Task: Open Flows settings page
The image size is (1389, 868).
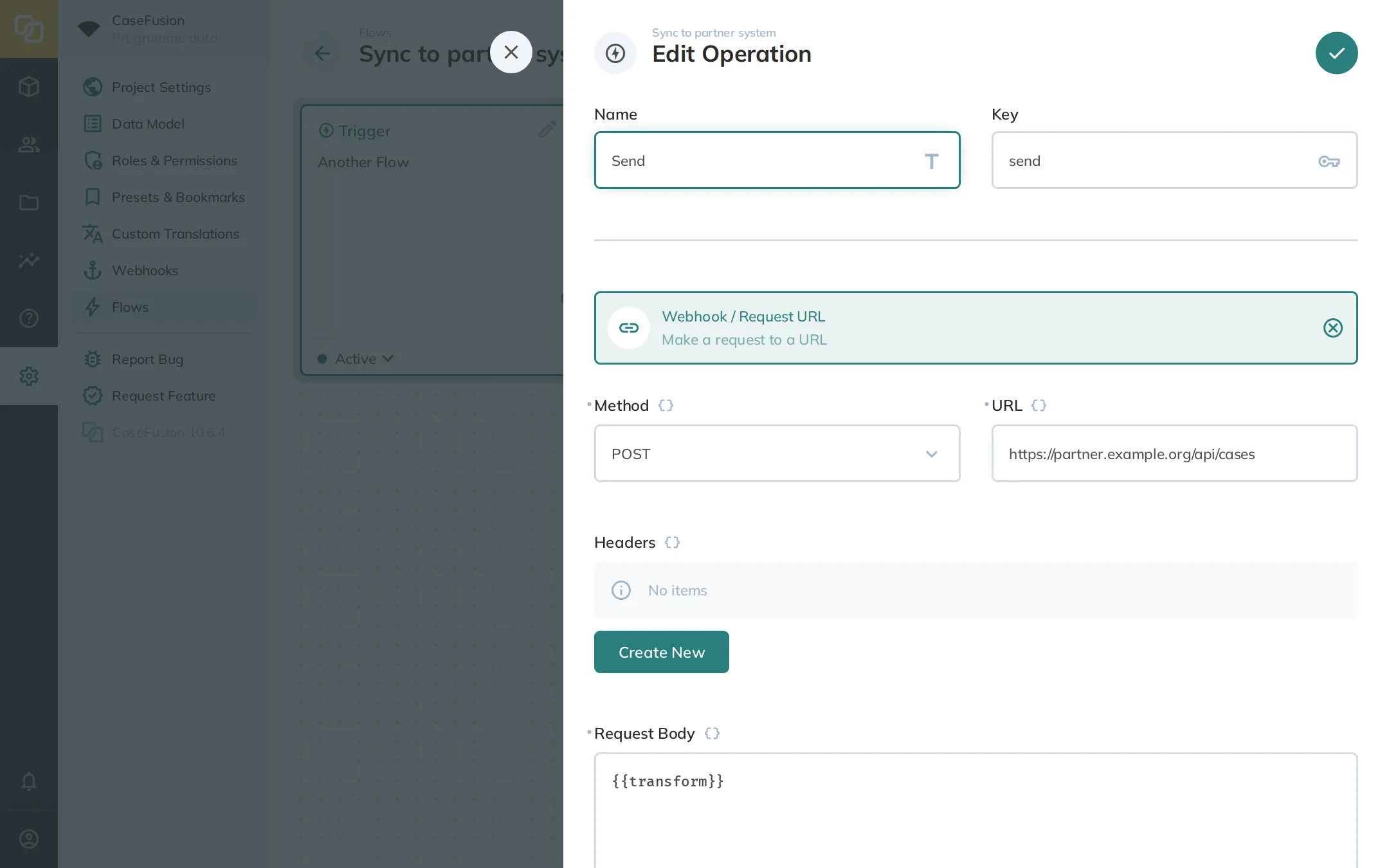Action: (164, 307)
